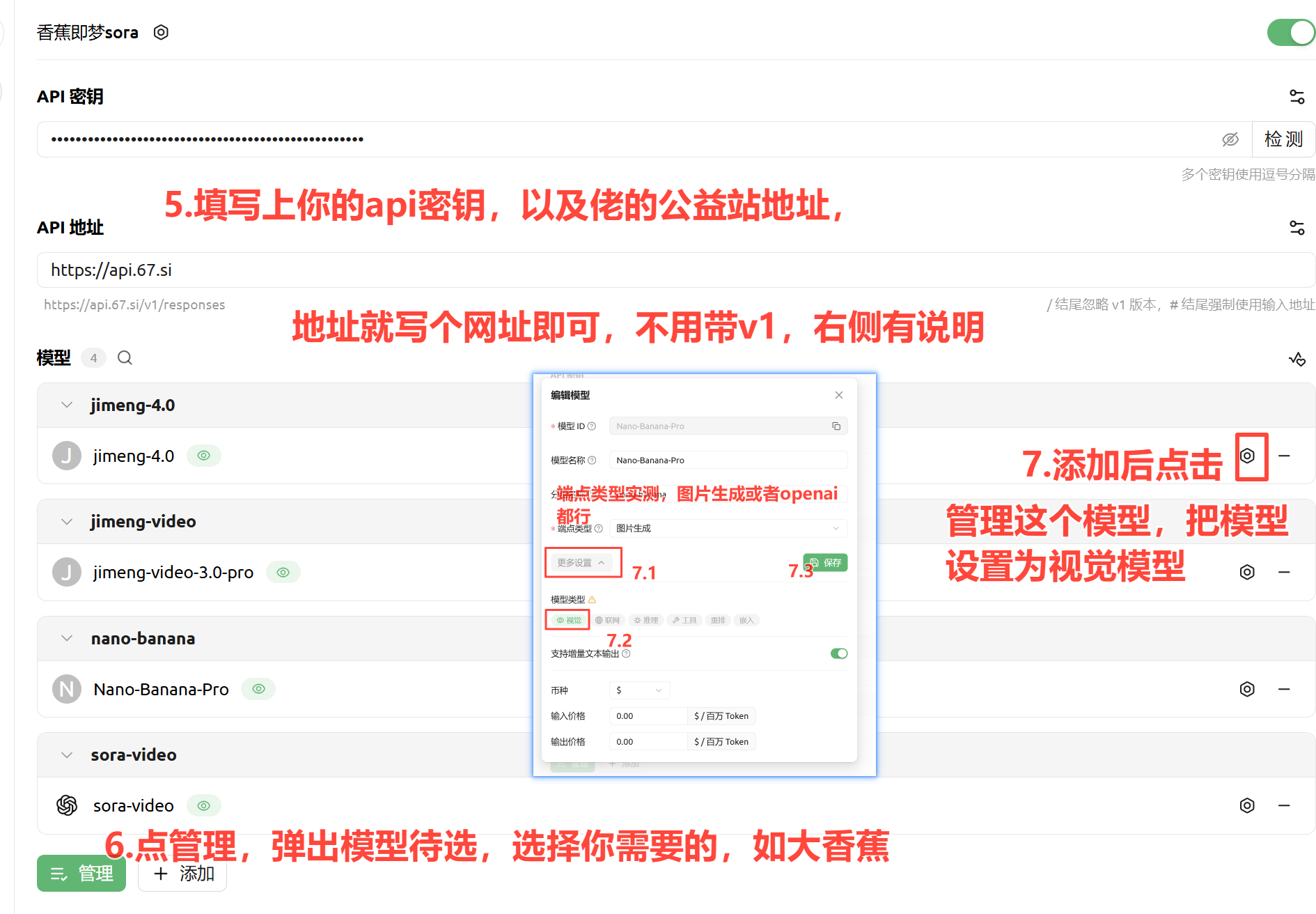Click help icon beside 模型名称
This screenshot has height=914, width=1316.
(592, 460)
